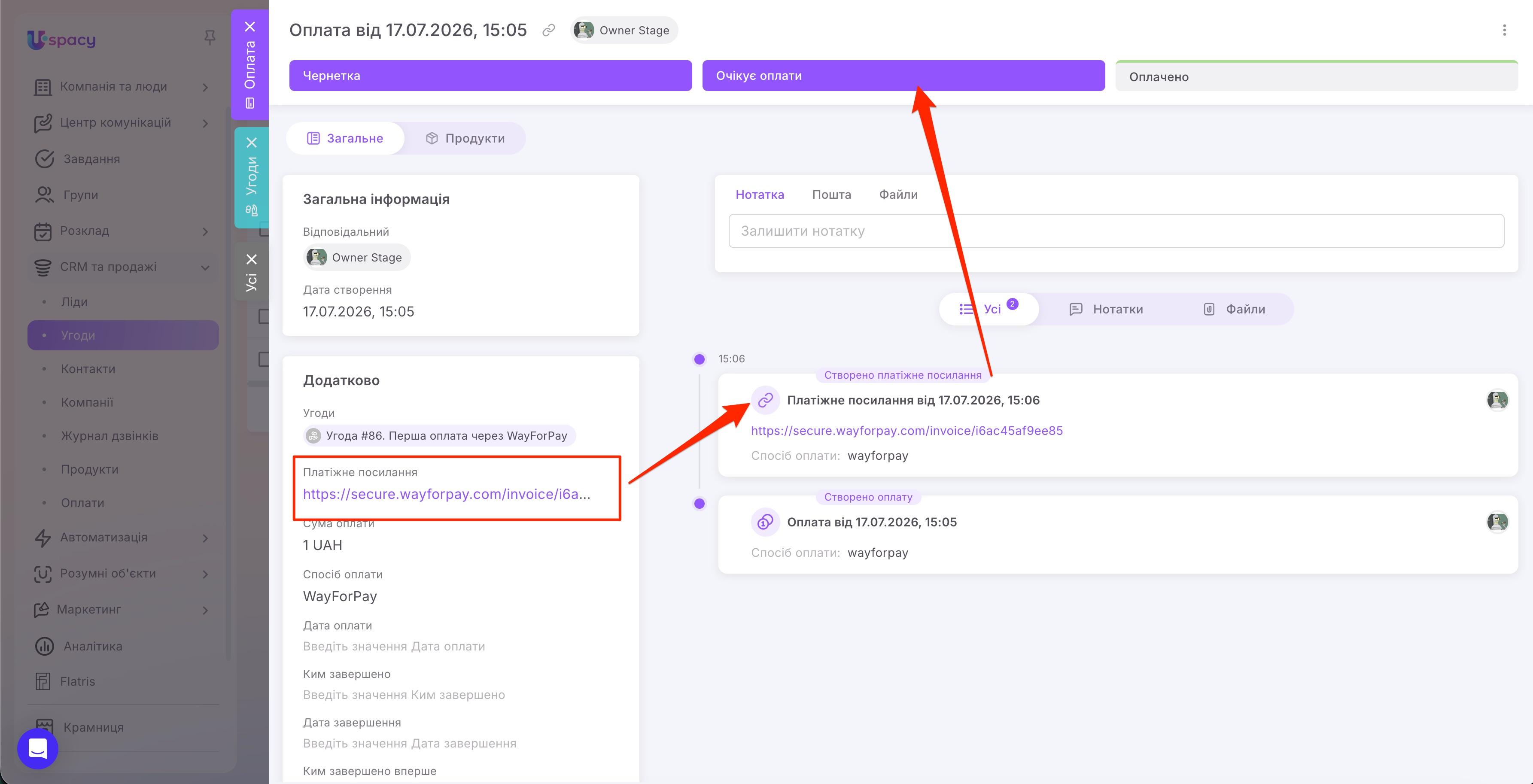Expand Маркетинг chevron
The height and width of the screenshot is (784, 1533).
click(205, 610)
